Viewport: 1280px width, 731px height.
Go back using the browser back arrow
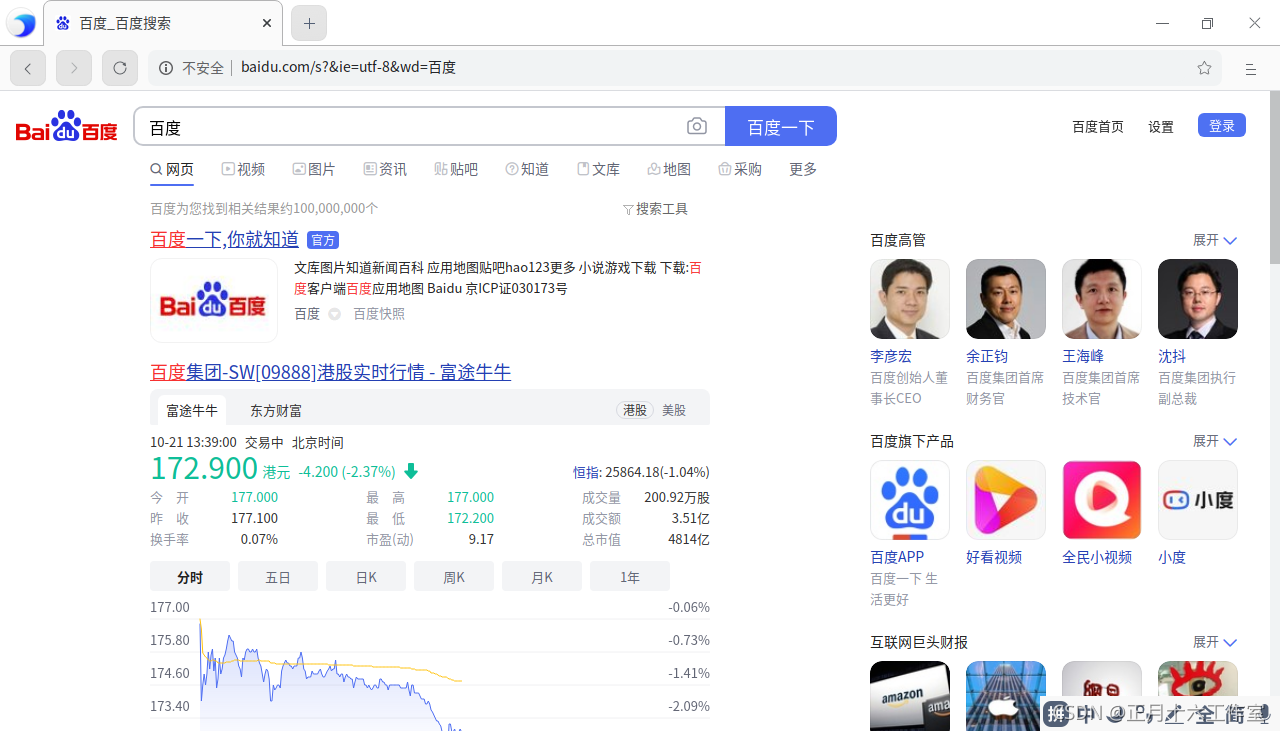28,68
